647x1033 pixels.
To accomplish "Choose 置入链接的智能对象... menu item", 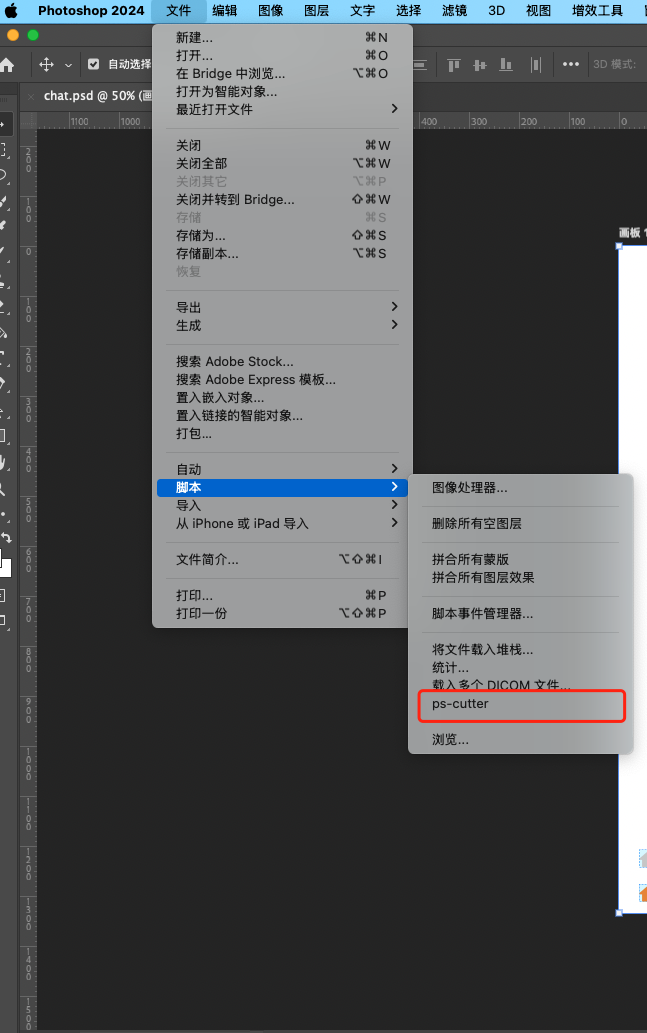I will (282, 415).
